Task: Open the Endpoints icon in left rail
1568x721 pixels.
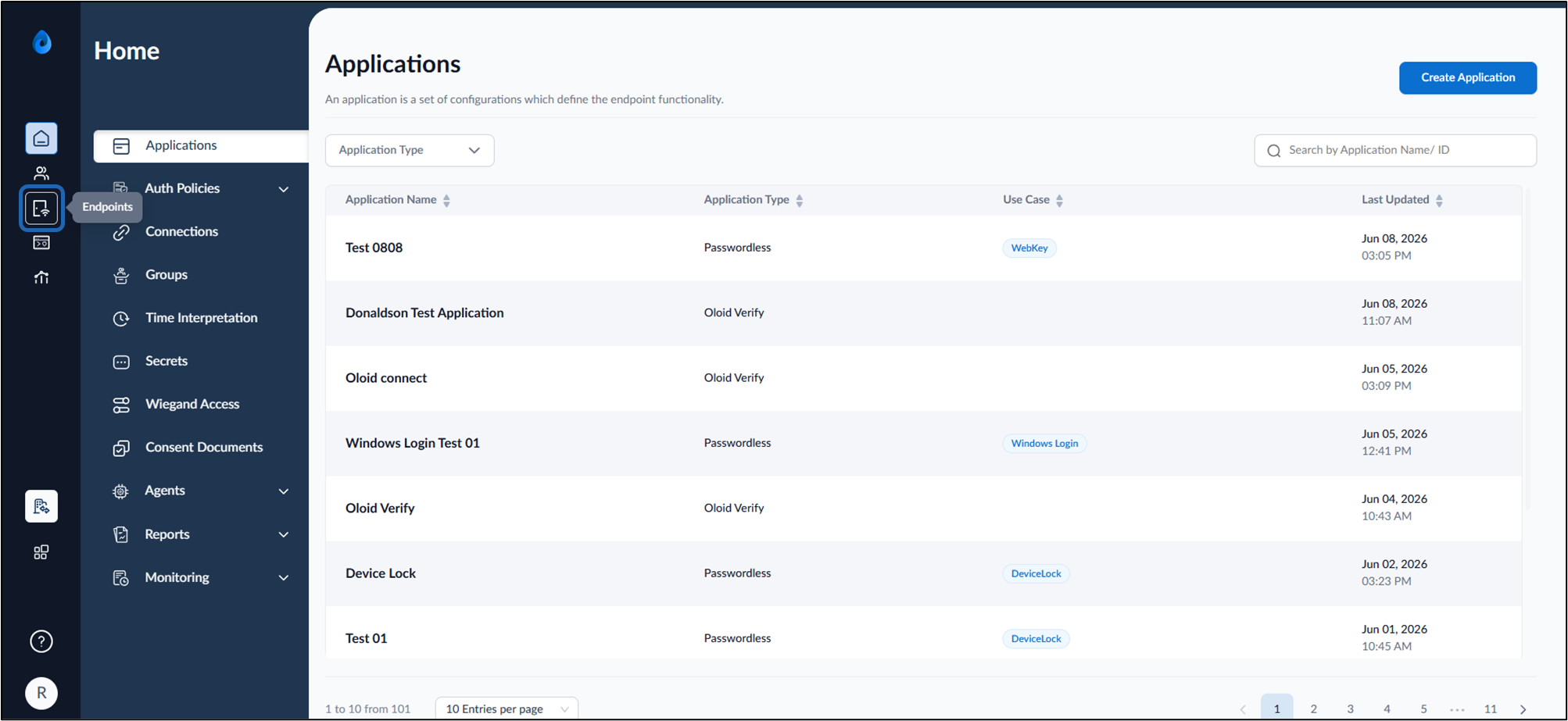Action: (41, 208)
